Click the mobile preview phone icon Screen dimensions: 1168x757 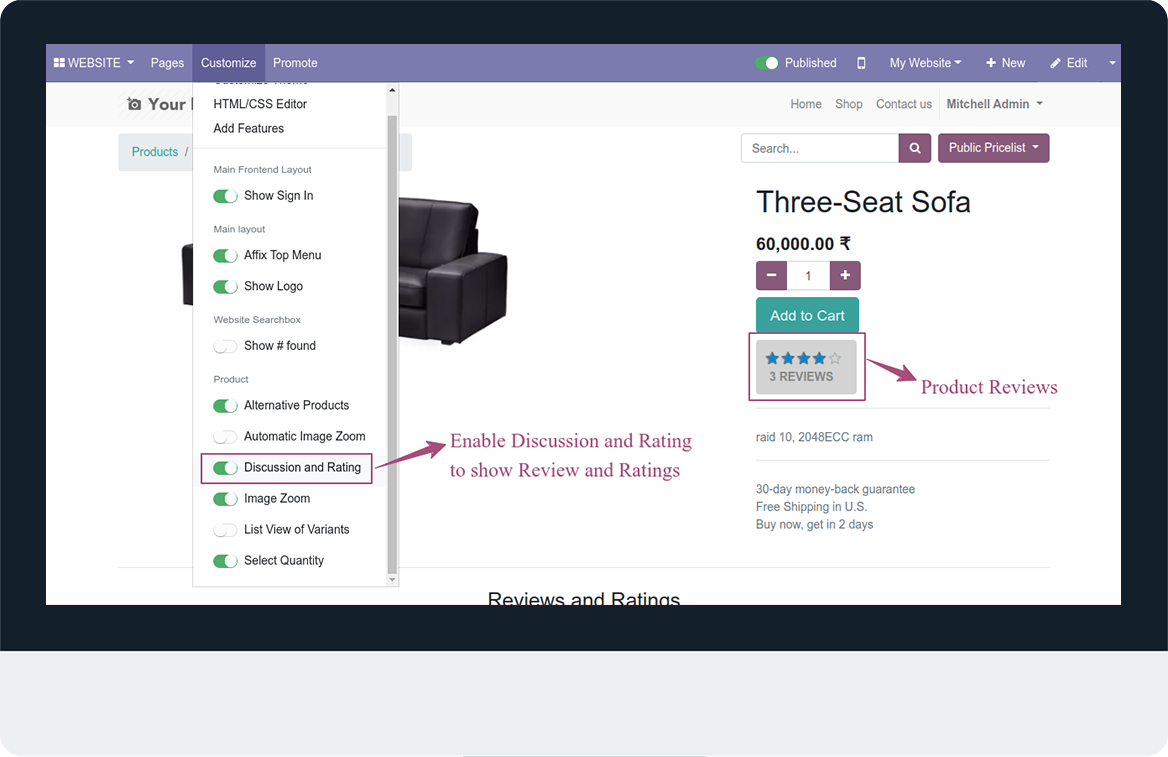(861, 63)
